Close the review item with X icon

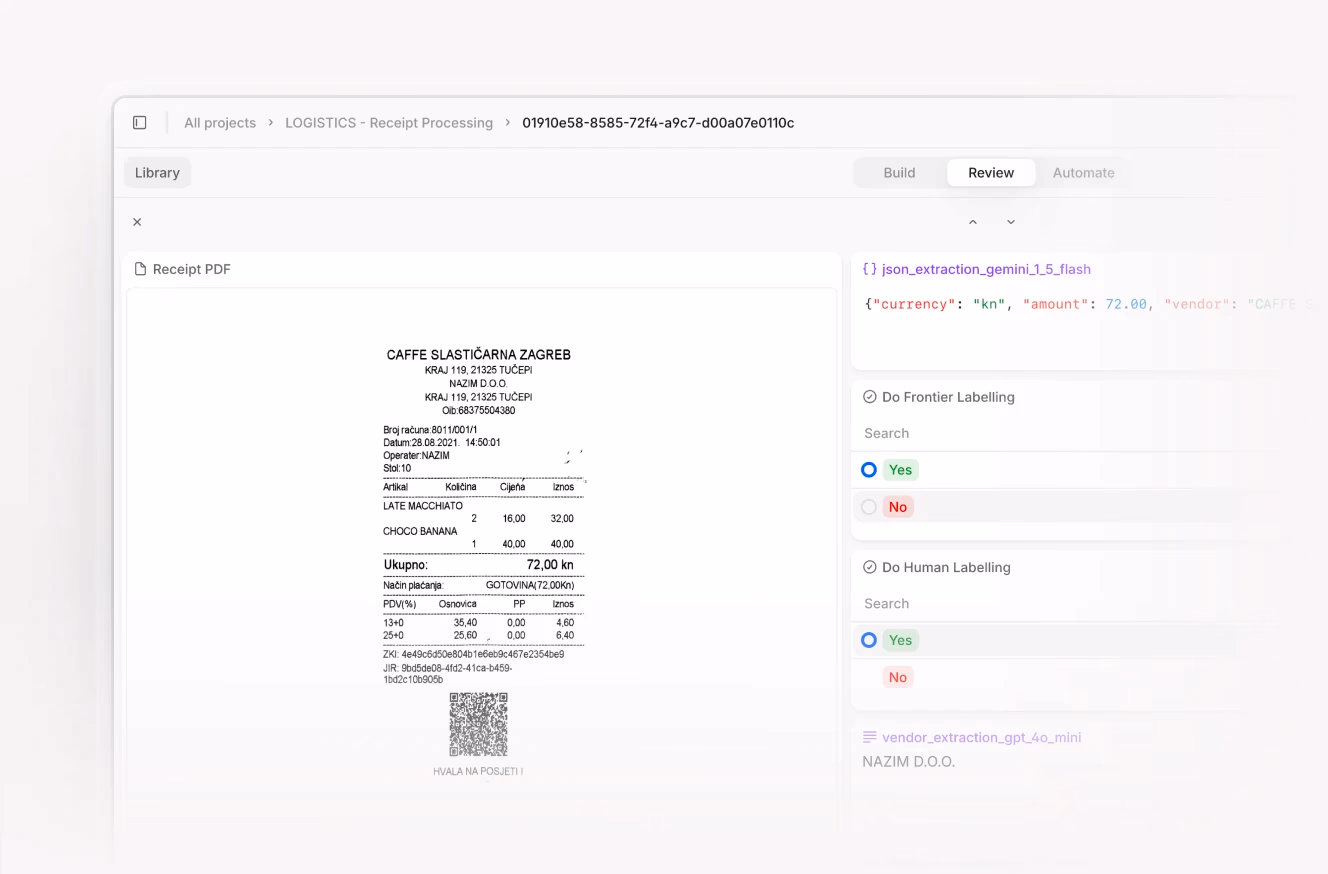point(137,222)
